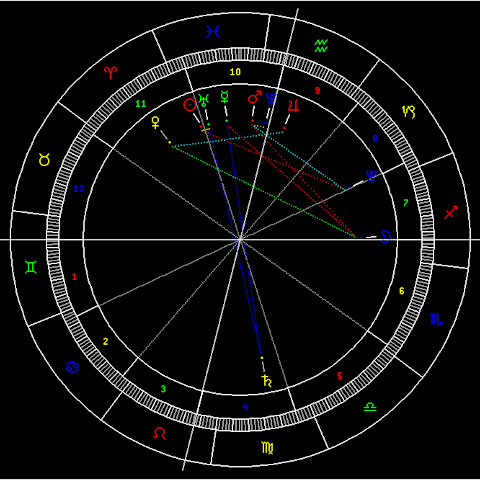Select the green Aquarius wave symbol
This screenshot has height=480, width=480.
(321, 46)
